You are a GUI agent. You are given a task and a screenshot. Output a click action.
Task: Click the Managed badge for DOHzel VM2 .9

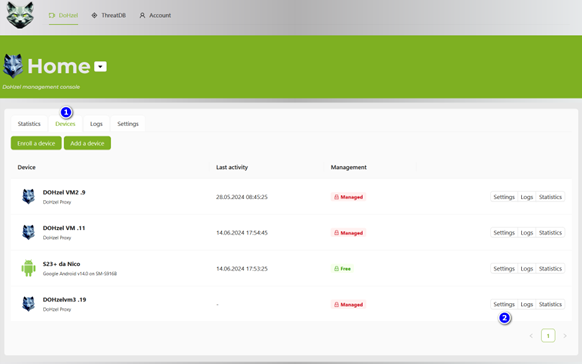pos(348,197)
